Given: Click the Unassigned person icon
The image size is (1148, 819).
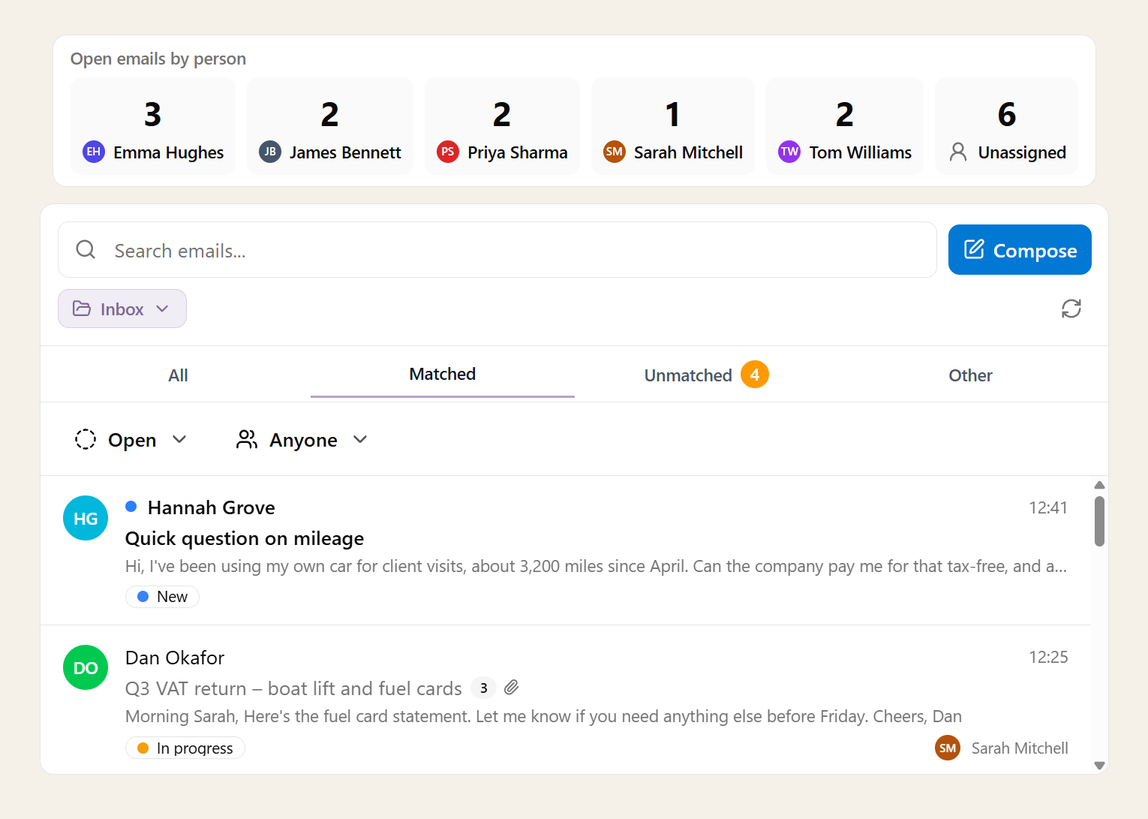Looking at the screenshot, I should point(958,152).
